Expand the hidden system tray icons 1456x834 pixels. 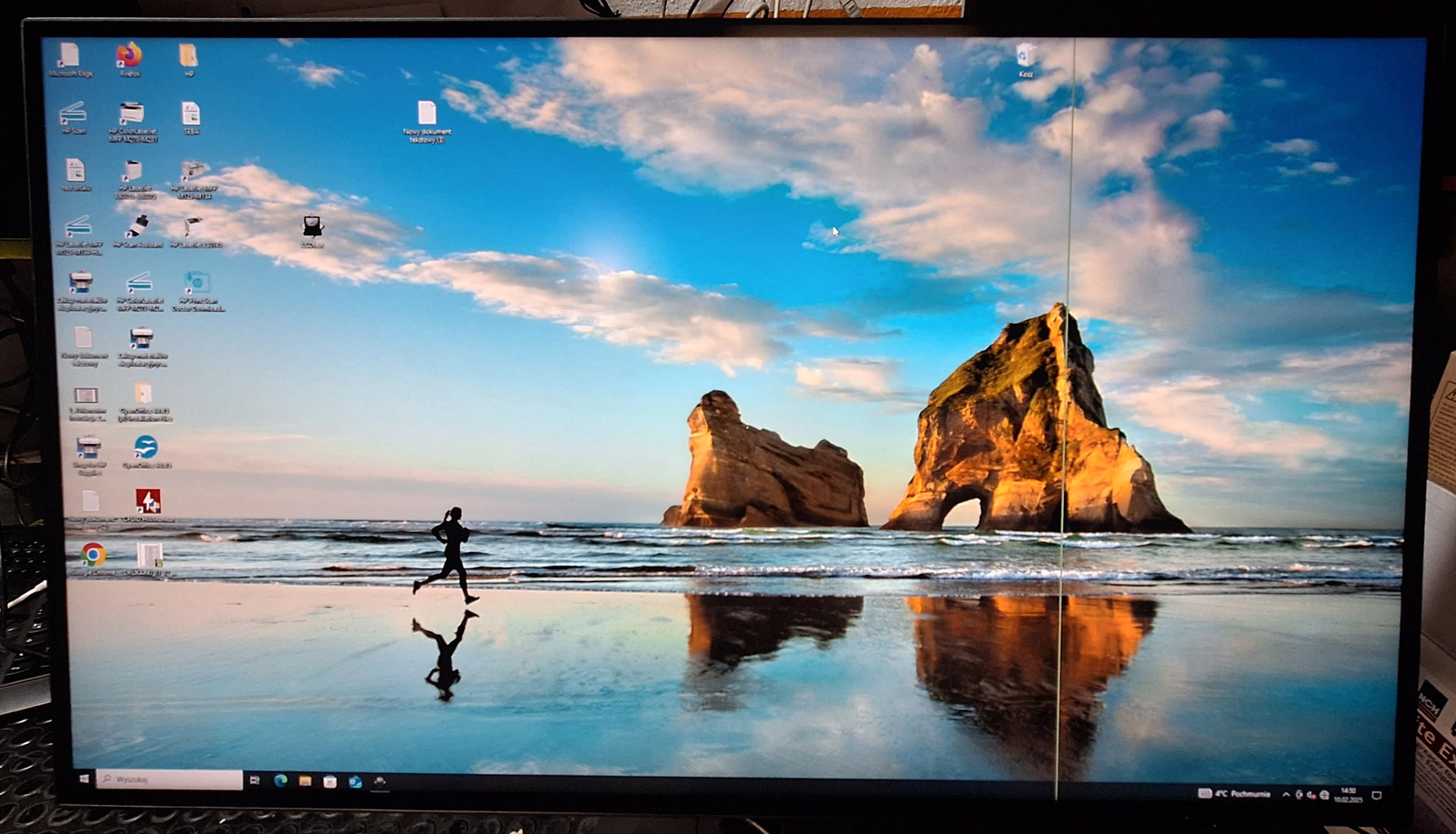tap(1286, 794)
